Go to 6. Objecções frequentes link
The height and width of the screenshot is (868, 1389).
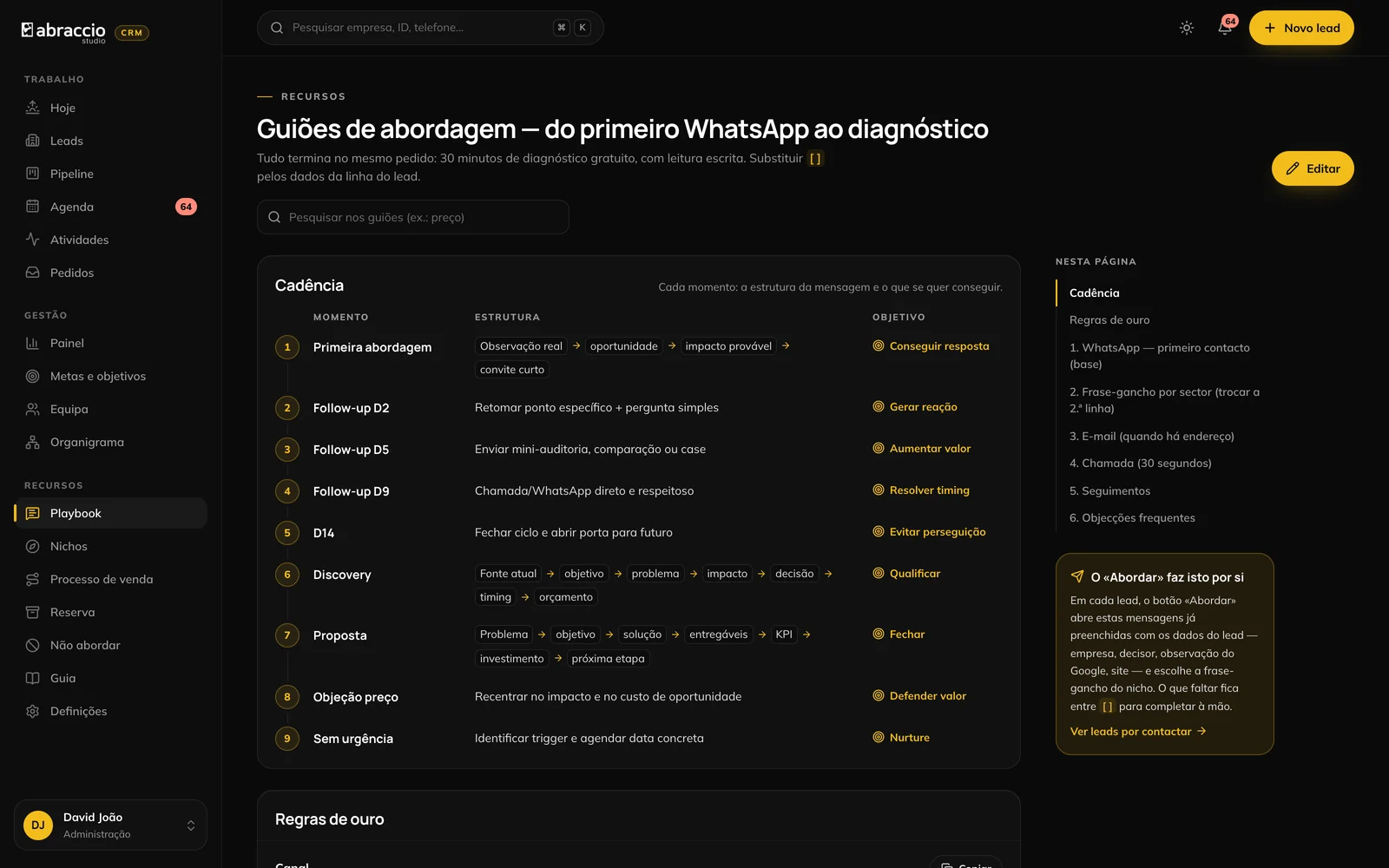click(1132, 518)
